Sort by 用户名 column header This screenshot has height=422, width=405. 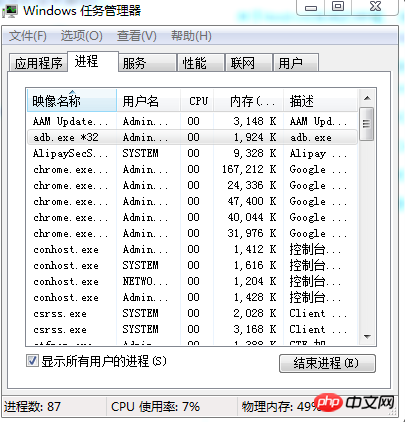pyautogui.click(x=149, y=100)
